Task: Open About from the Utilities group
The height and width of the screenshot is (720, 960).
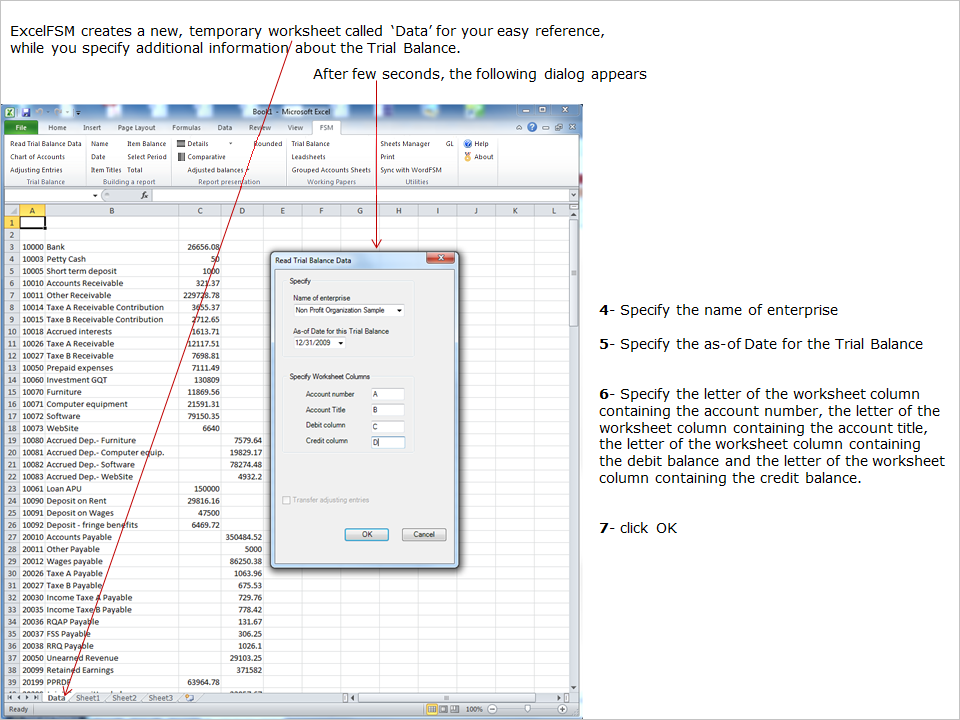Action: click(x=468, y=157)
